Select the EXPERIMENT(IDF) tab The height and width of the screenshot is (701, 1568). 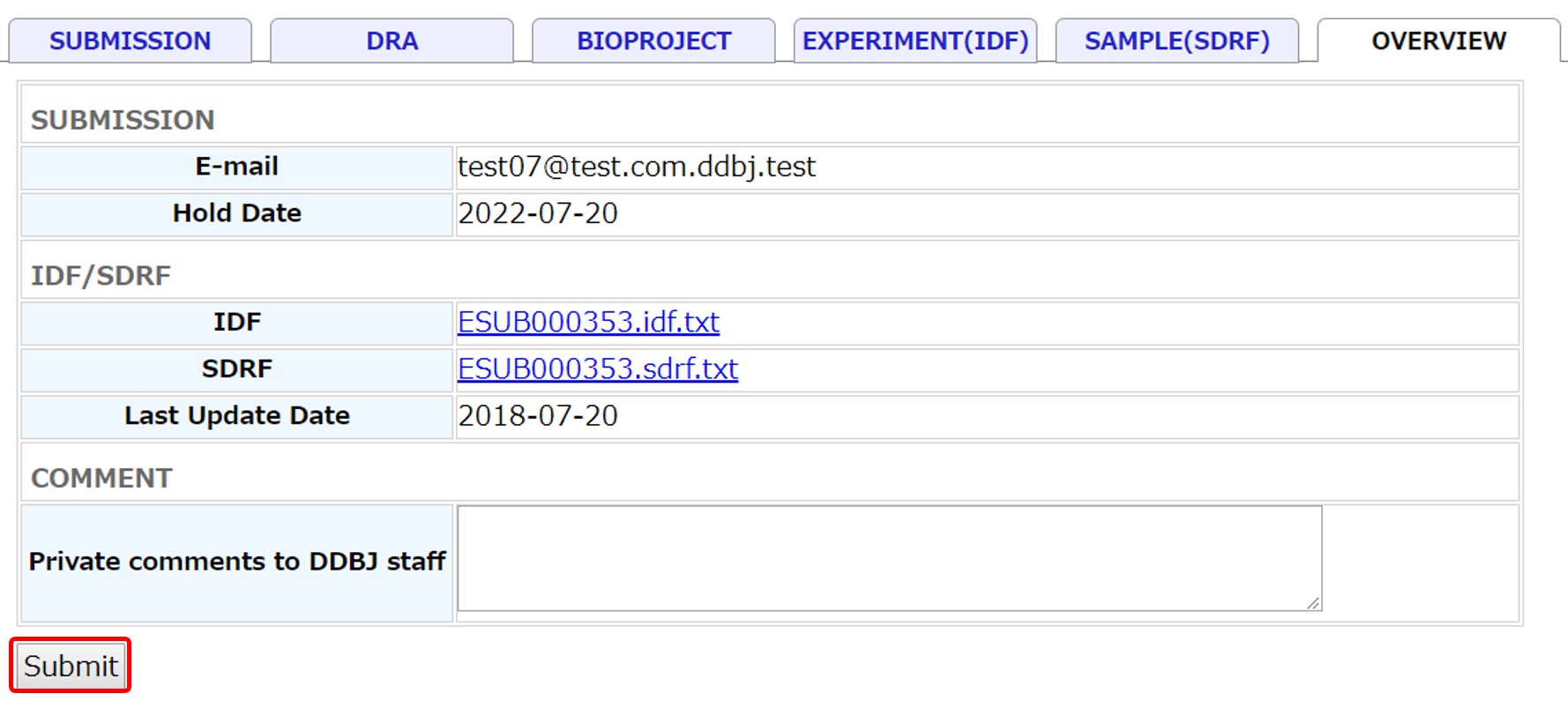tap(915, 41)
